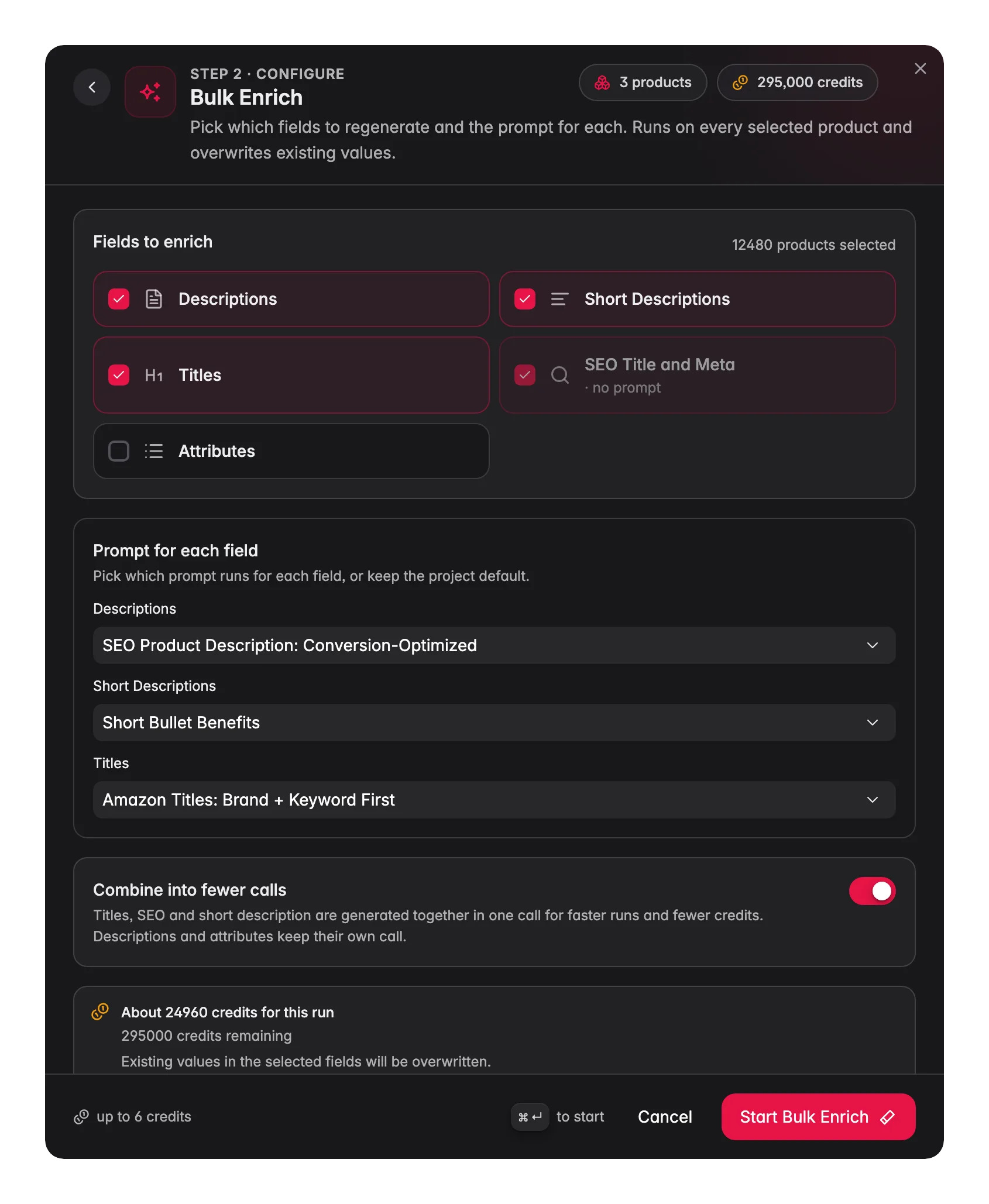Click the credits icon near estimated run cost
989x1204 pixels.
100,1012
